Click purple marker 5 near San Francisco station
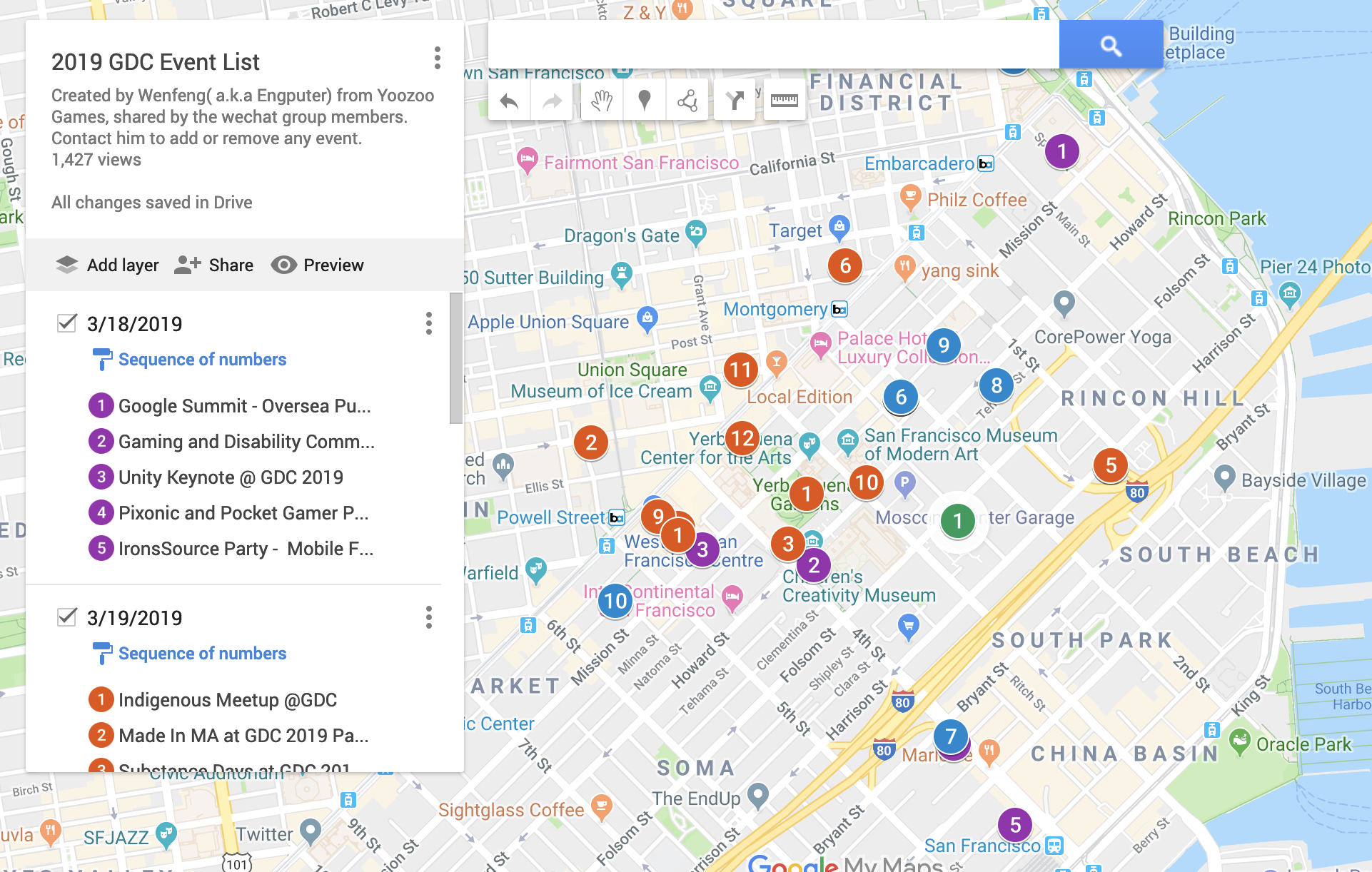This screenshot has width=1372, height=872. pos(1015,825)
